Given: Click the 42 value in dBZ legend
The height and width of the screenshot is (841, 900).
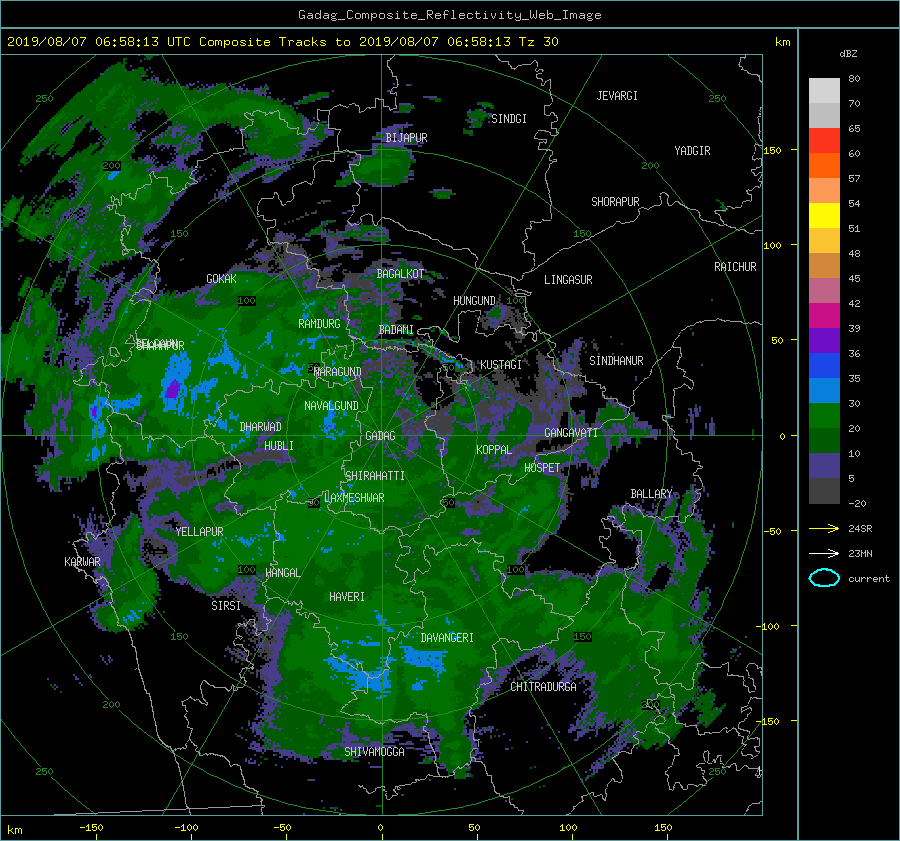Looking at the screenshot, I should click(x=854, y=304).
